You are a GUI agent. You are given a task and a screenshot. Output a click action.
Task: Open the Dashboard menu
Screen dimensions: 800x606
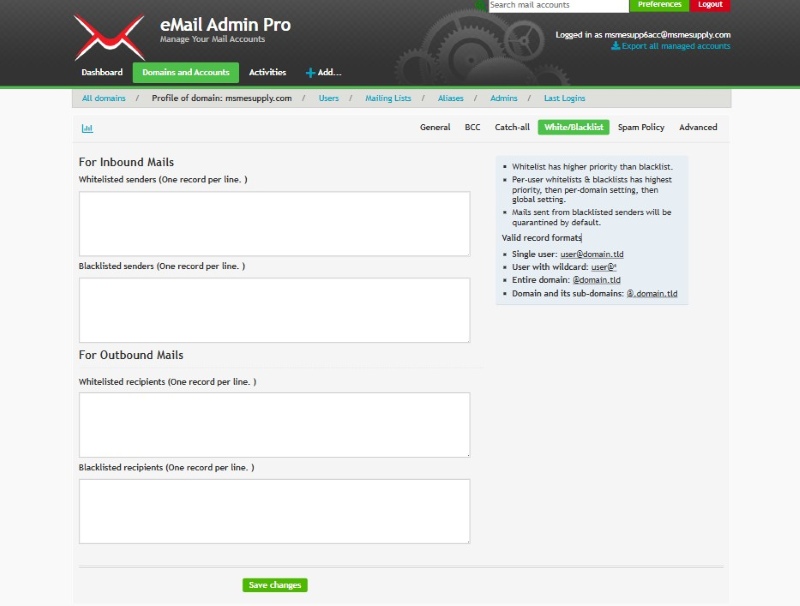point(102,72)
